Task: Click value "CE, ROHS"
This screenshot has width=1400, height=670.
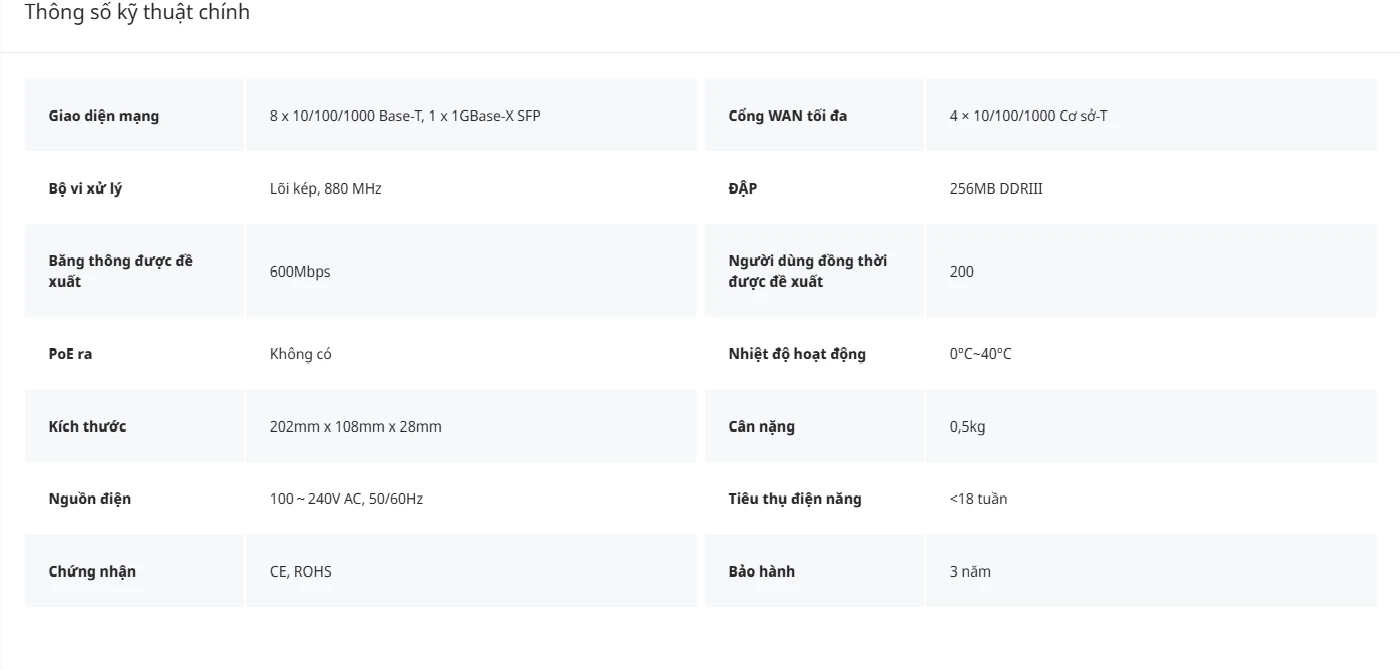Action: pyautogui.click(x=301, y=572)
